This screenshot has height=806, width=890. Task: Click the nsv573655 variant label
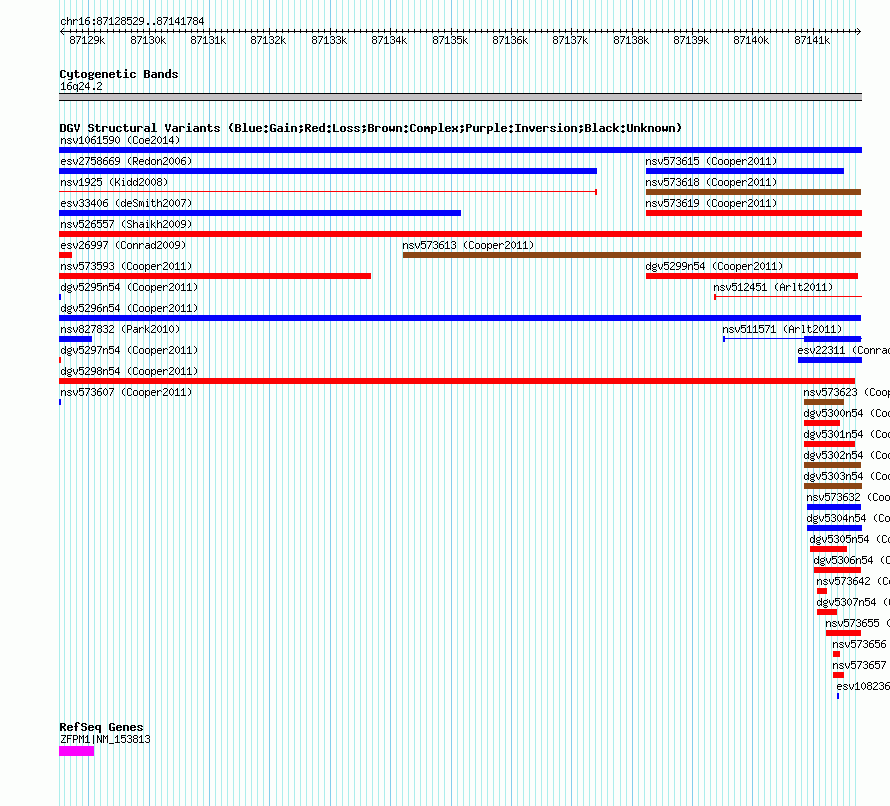[x=858, y=623]
